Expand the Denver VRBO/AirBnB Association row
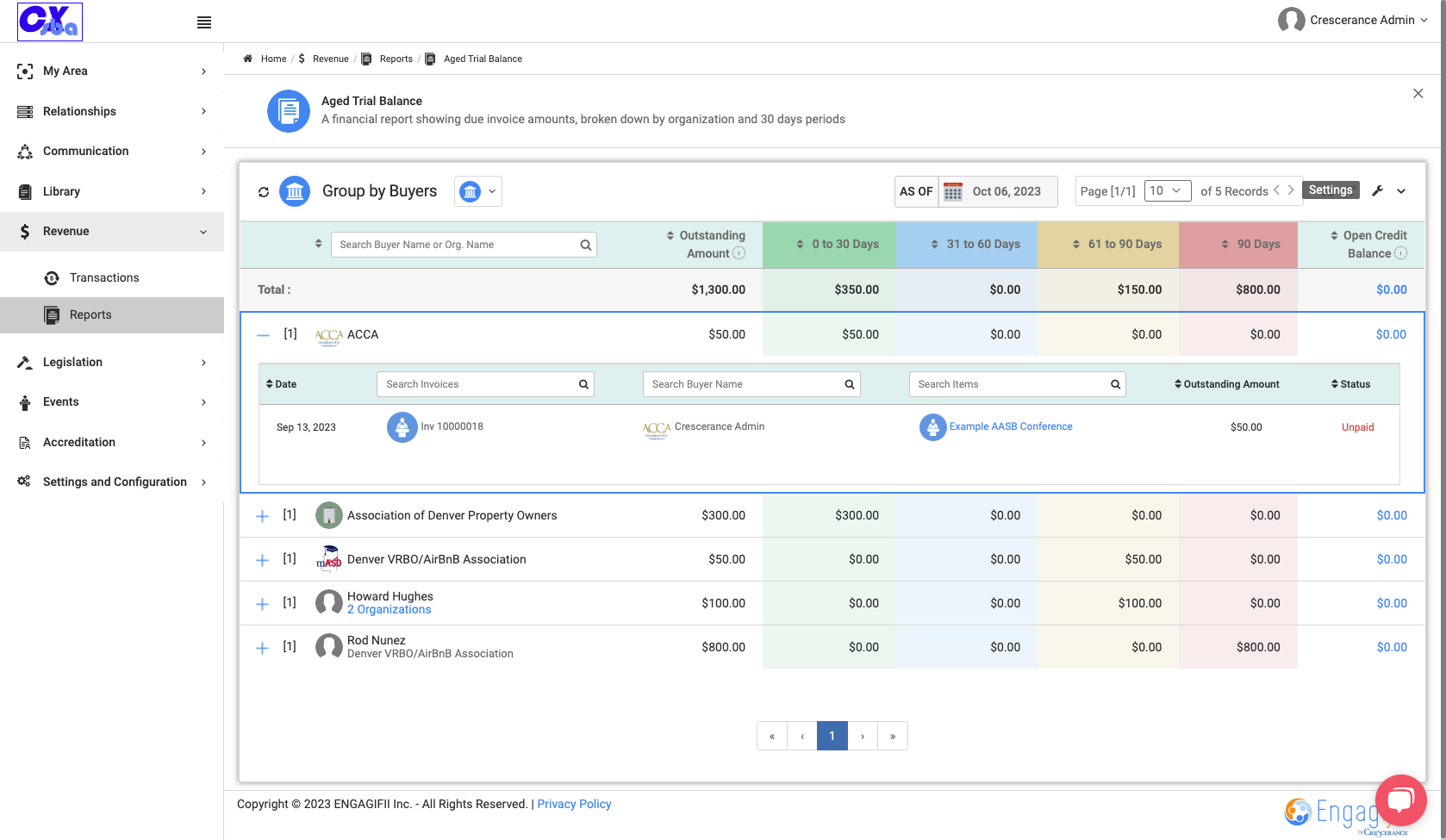Screen dimensions: 1446x840 (x=263, y=560)
